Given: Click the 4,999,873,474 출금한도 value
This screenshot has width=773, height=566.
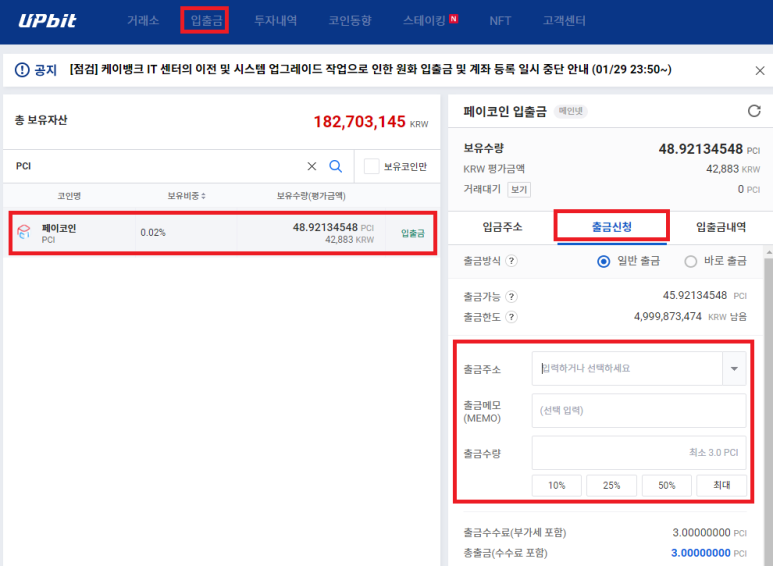Looking at the screenshot, I should pyautogui.click(x=668, y=317).
